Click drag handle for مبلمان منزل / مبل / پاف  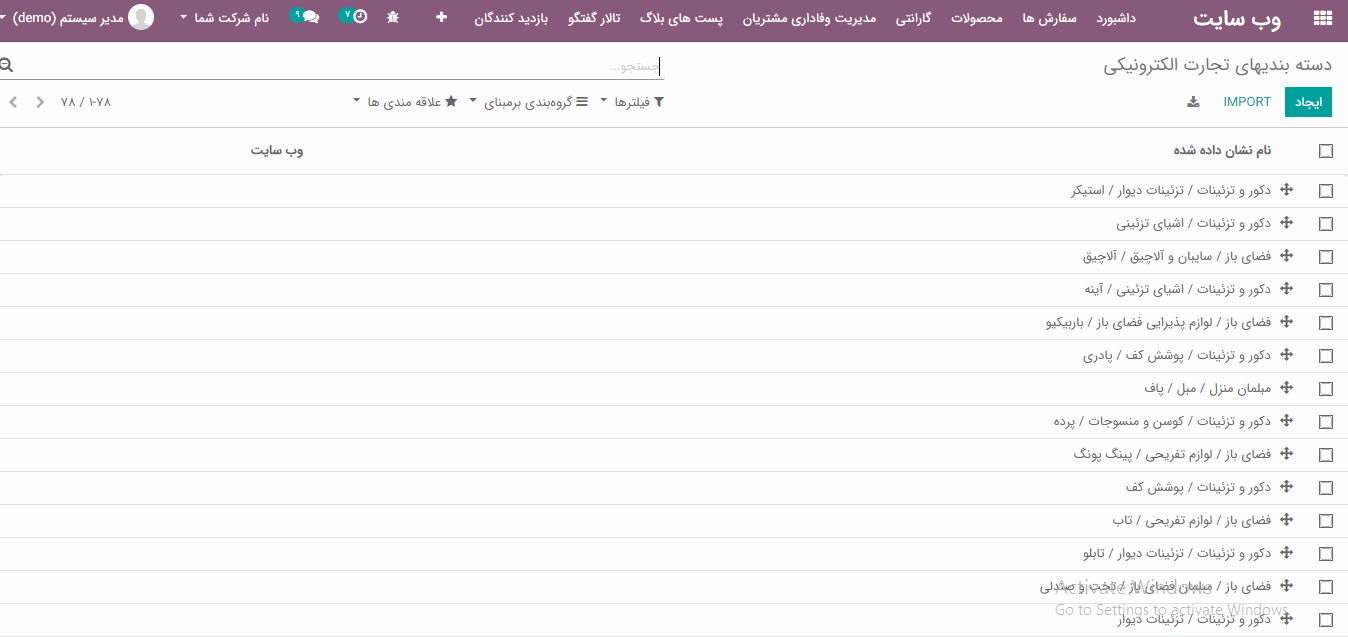click(x=1287, y=388)
